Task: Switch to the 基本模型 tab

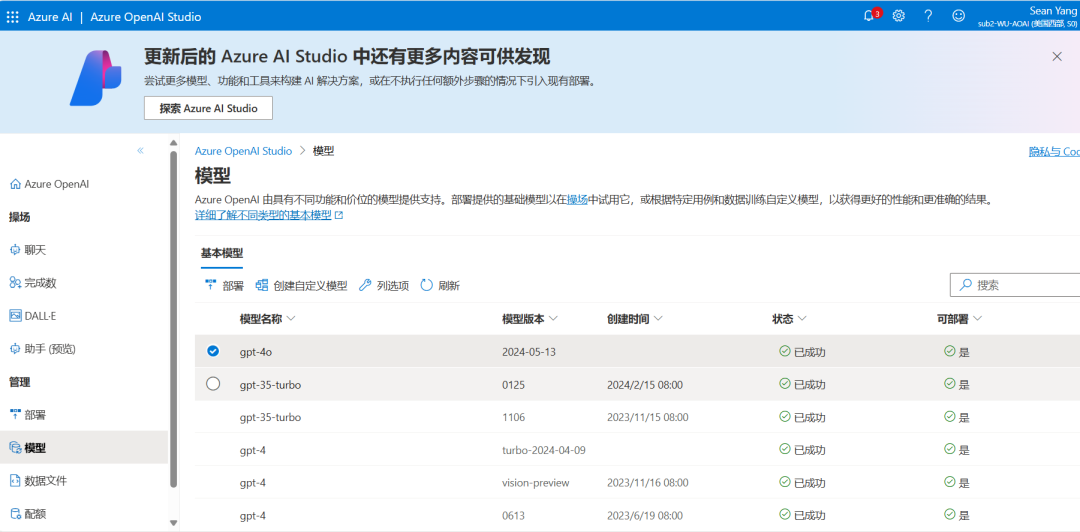Action: tap(222, 253)
